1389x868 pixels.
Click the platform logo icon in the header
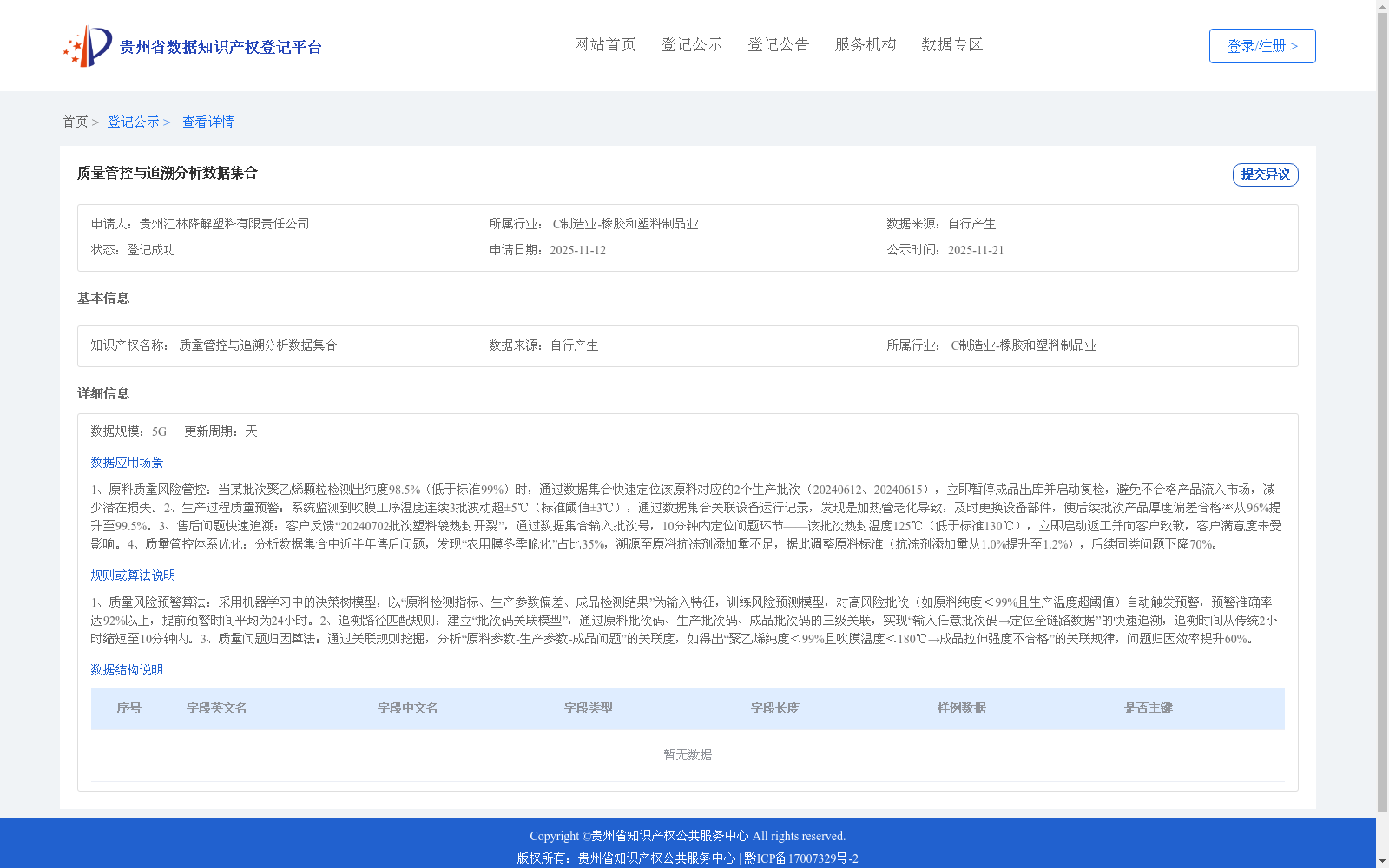click(88, 46)
